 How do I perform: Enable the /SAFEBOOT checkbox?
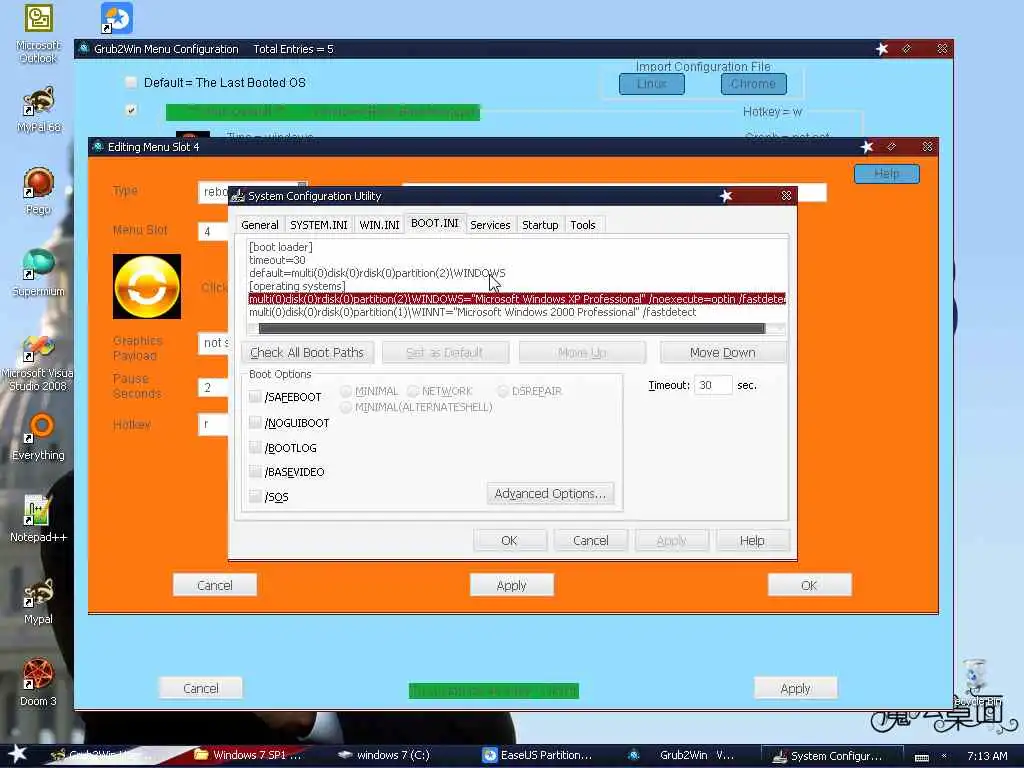[x=255, y=396]
